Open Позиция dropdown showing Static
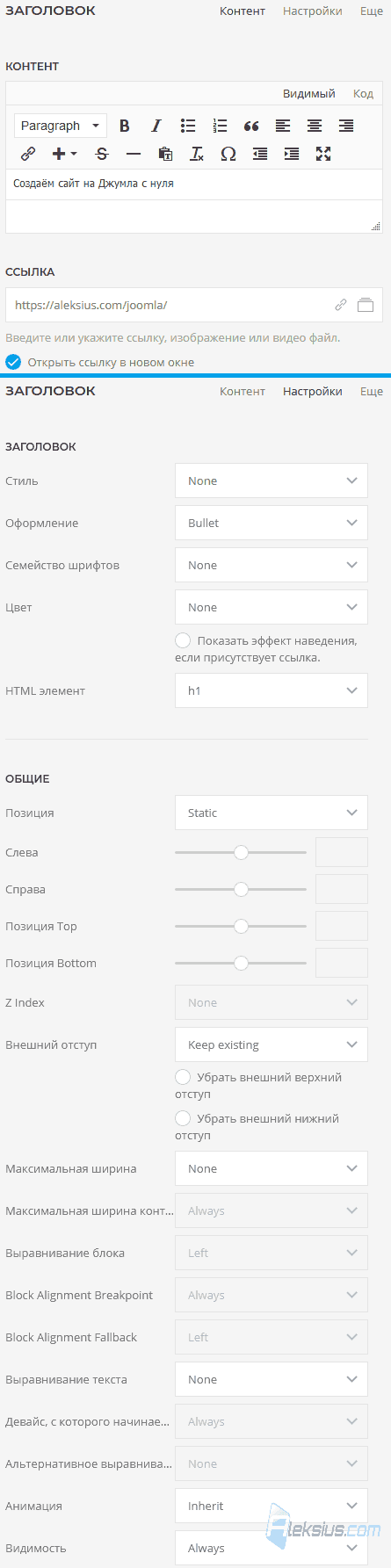The height and width of the screenshot is (1568, 391). tap(272, 813)
